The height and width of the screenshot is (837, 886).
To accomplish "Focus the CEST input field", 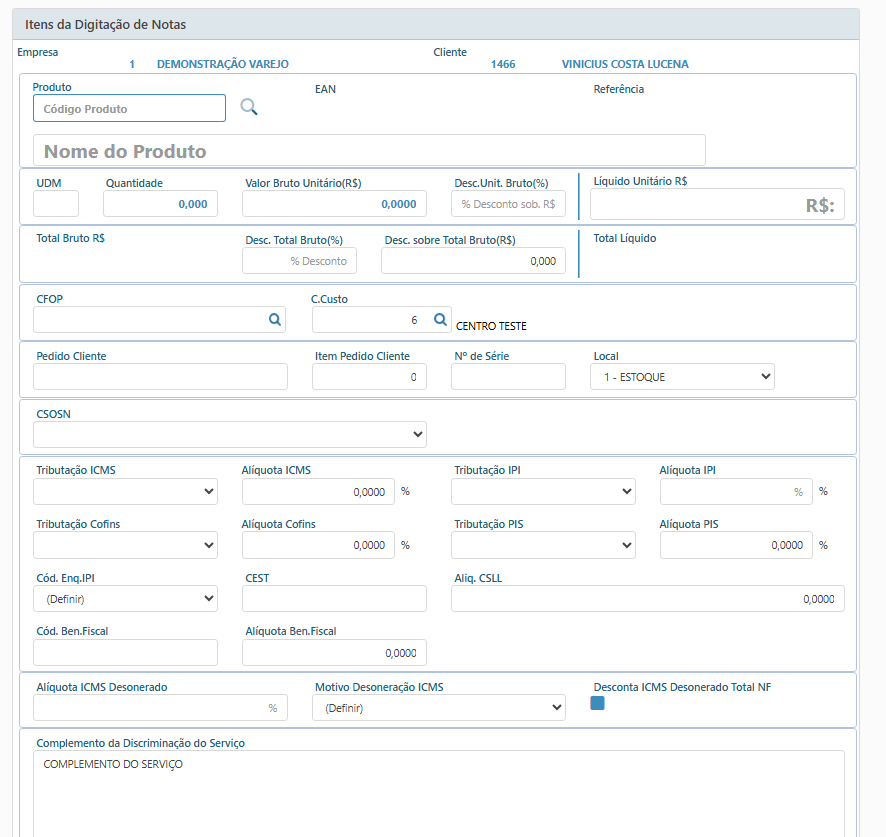I will [x=334, y=599].
